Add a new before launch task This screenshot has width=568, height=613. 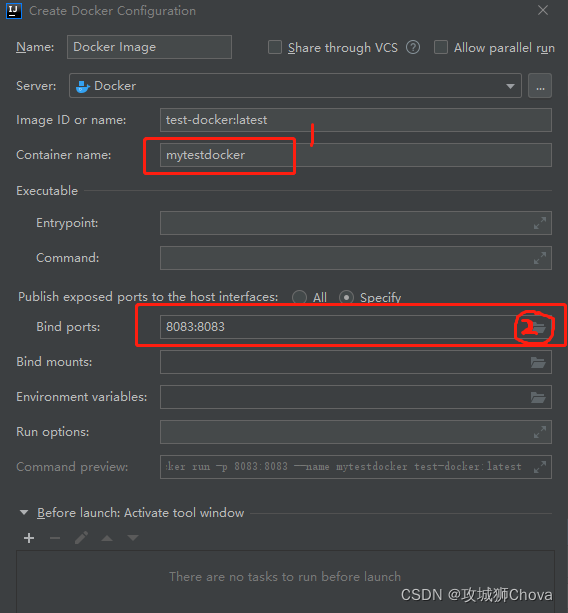click(x=29, y=538)
